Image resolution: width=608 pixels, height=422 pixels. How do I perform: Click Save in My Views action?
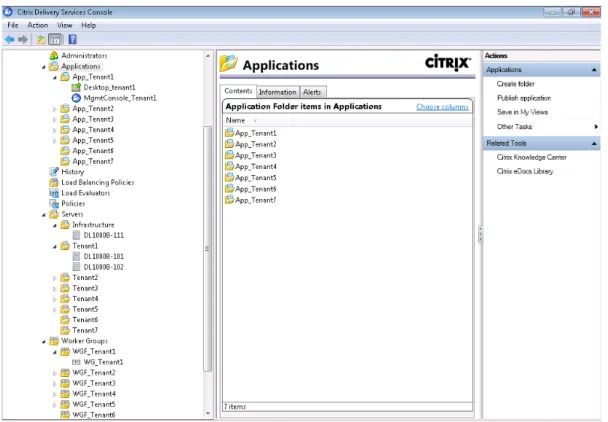click(x=522, y=112)
